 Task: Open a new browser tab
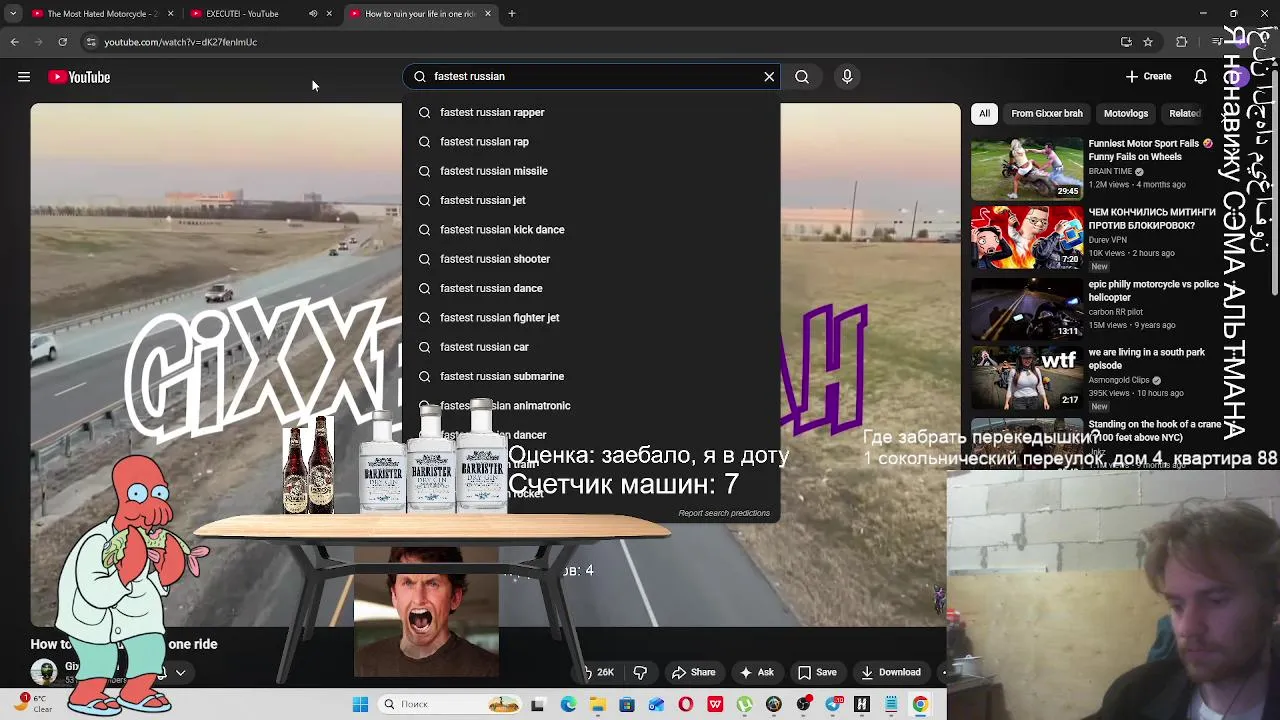pos(512,14)
